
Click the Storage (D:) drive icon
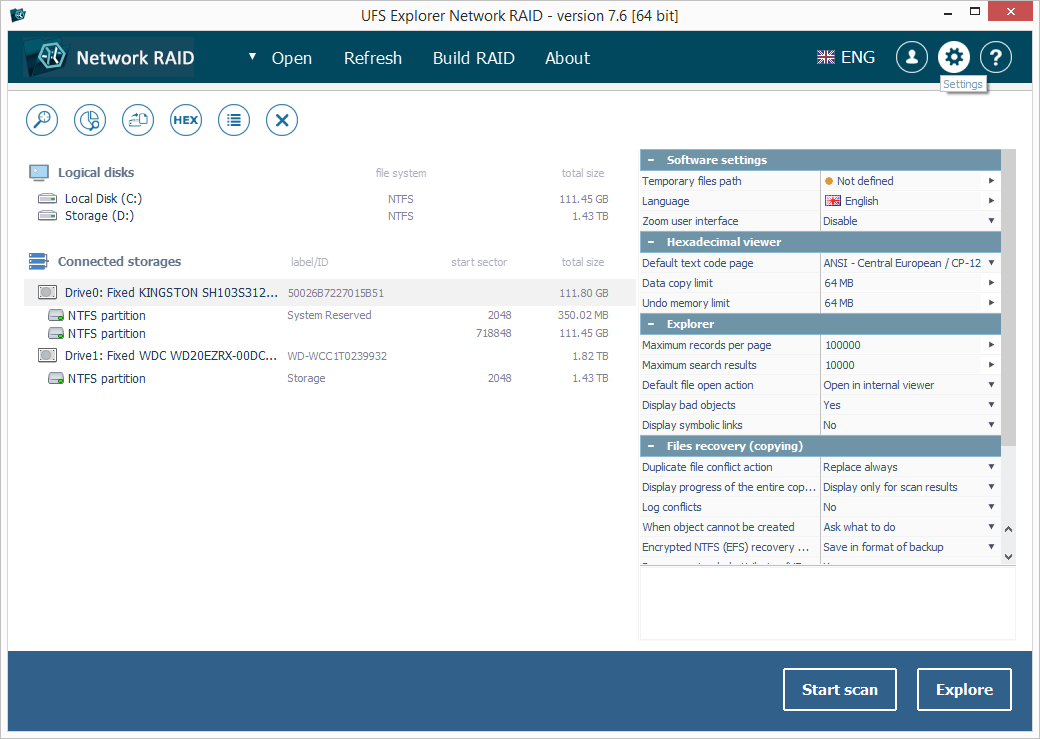pos(47,216)
